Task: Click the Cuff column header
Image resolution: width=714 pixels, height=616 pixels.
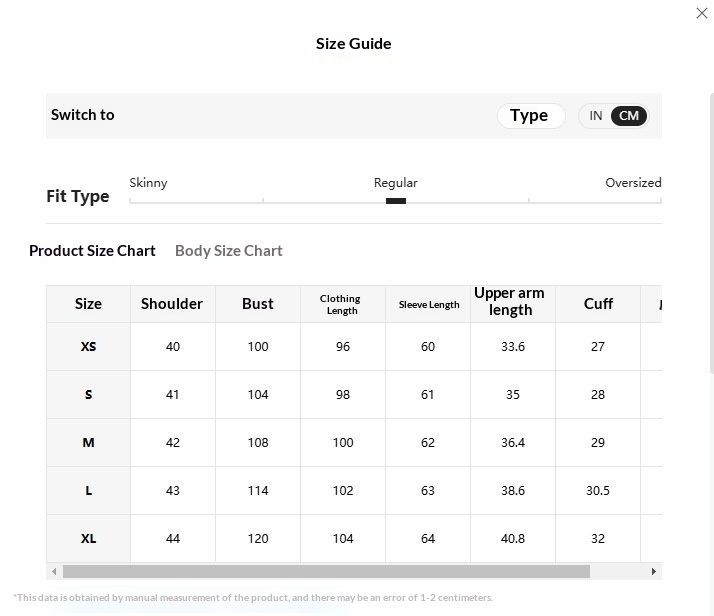Action: 598,304
